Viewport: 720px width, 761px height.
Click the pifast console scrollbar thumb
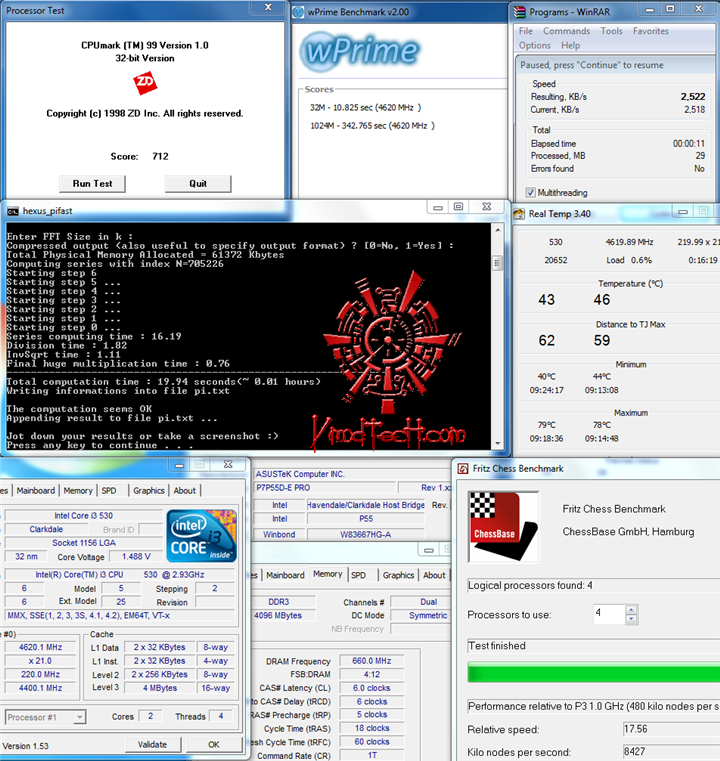[x=497, y=264]
